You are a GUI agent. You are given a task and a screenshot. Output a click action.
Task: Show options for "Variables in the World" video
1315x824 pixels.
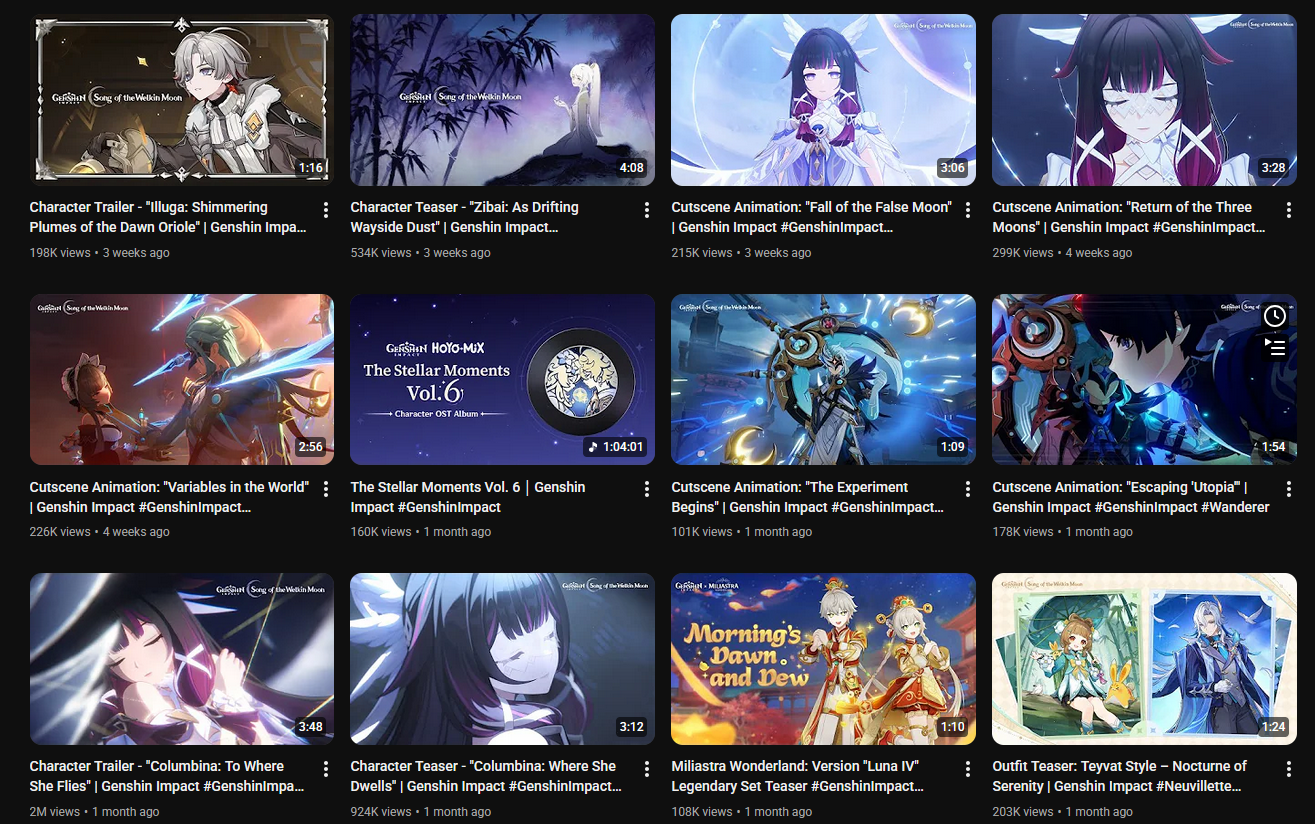pyautogui.click(x=326, y=489)
